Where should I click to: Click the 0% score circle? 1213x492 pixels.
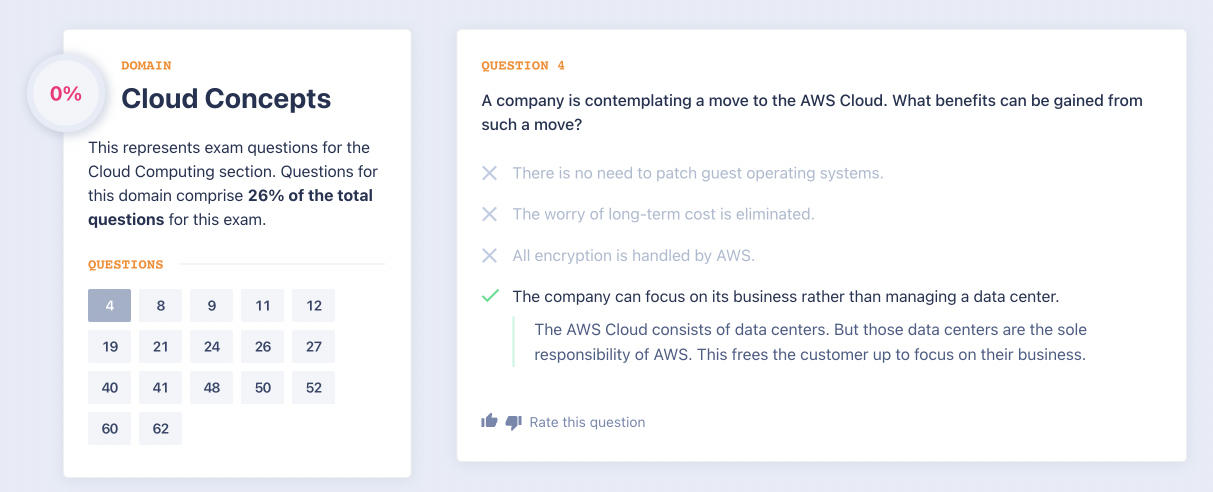click(66, 94)
